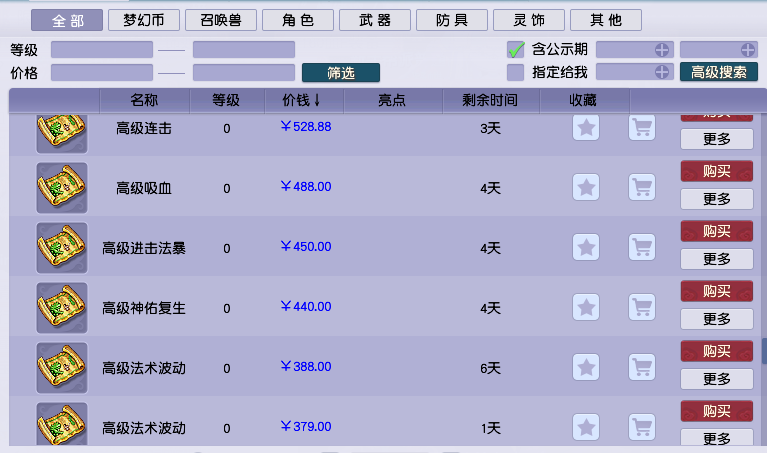Select the ¥528.88 price text
This screenshot has height=453, width=767.
[x=306, y=127]
